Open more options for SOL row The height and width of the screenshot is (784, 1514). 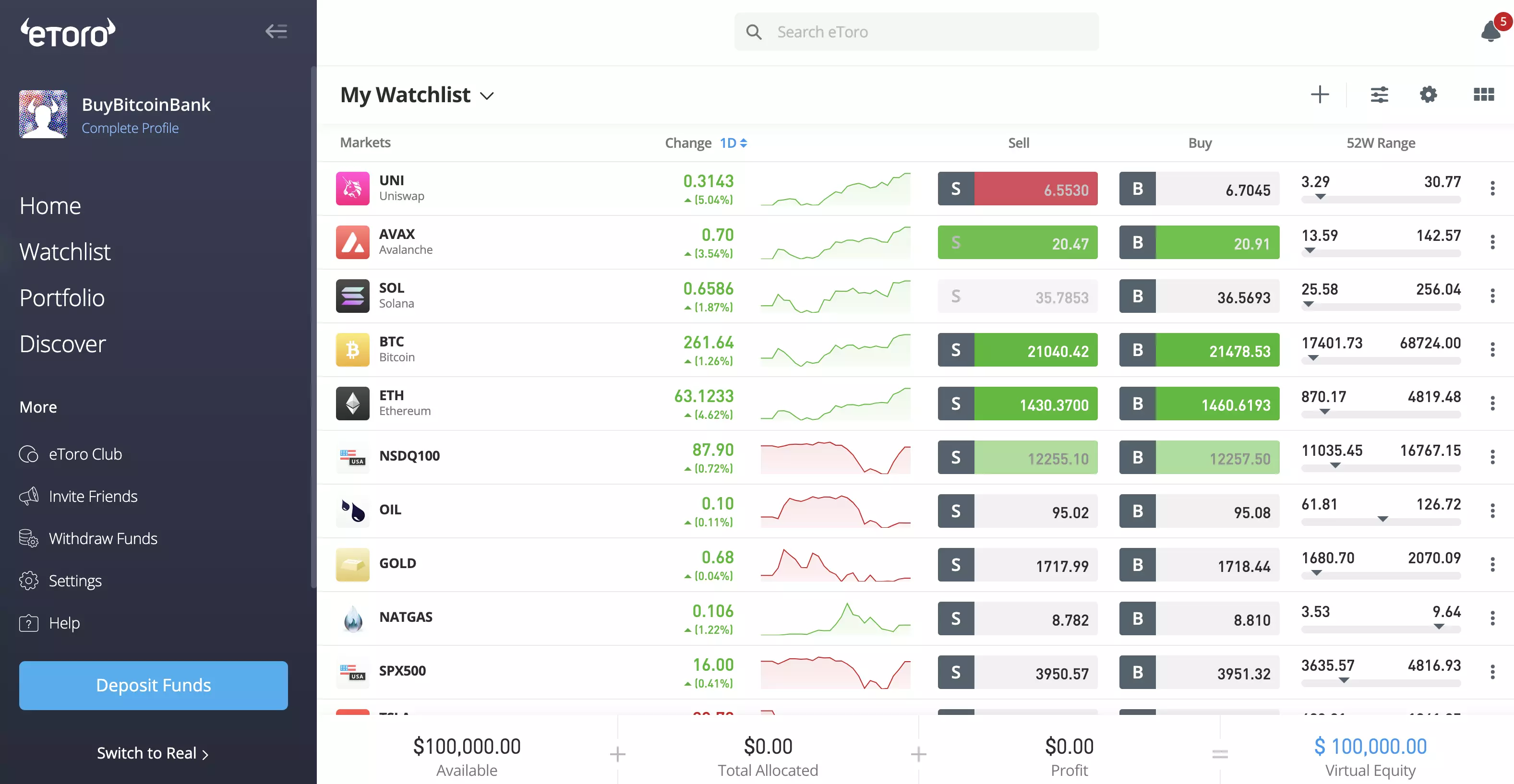tap(1492, 296)
